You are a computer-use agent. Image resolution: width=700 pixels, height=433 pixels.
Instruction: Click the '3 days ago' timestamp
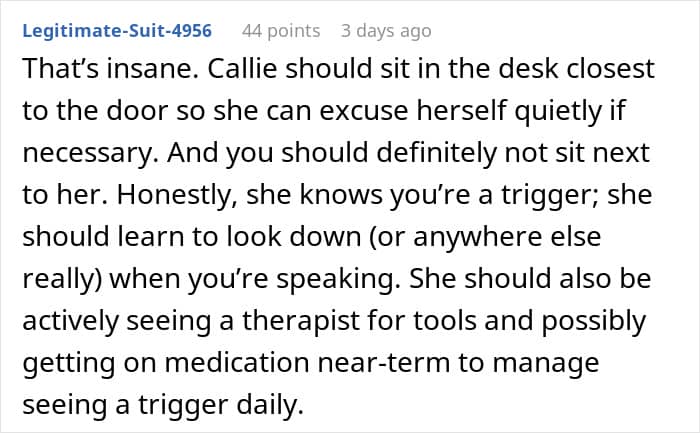pyautogui.click(x=386, y=31)
